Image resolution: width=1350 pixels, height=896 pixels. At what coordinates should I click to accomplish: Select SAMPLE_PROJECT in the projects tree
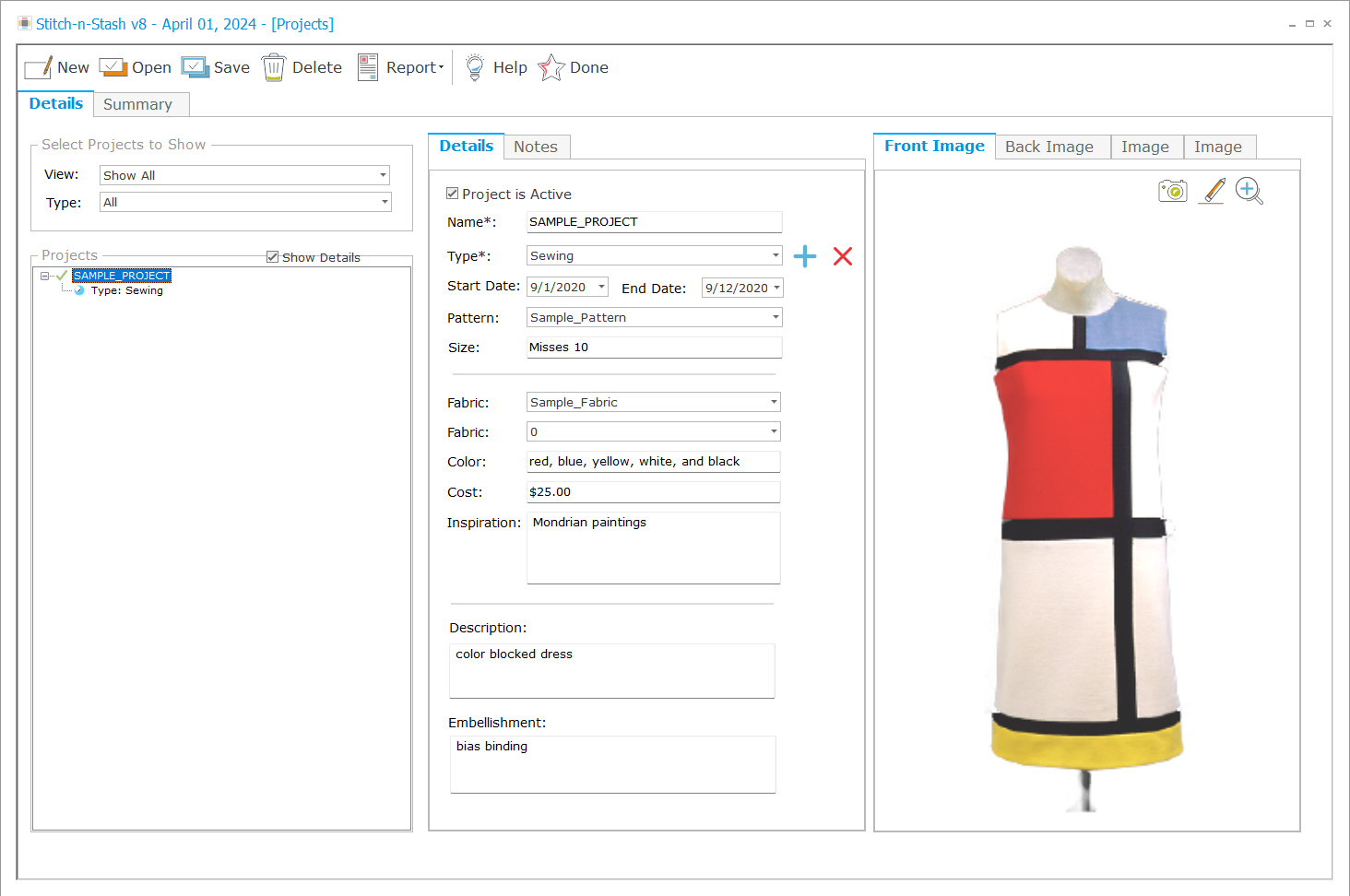point(122,276)
